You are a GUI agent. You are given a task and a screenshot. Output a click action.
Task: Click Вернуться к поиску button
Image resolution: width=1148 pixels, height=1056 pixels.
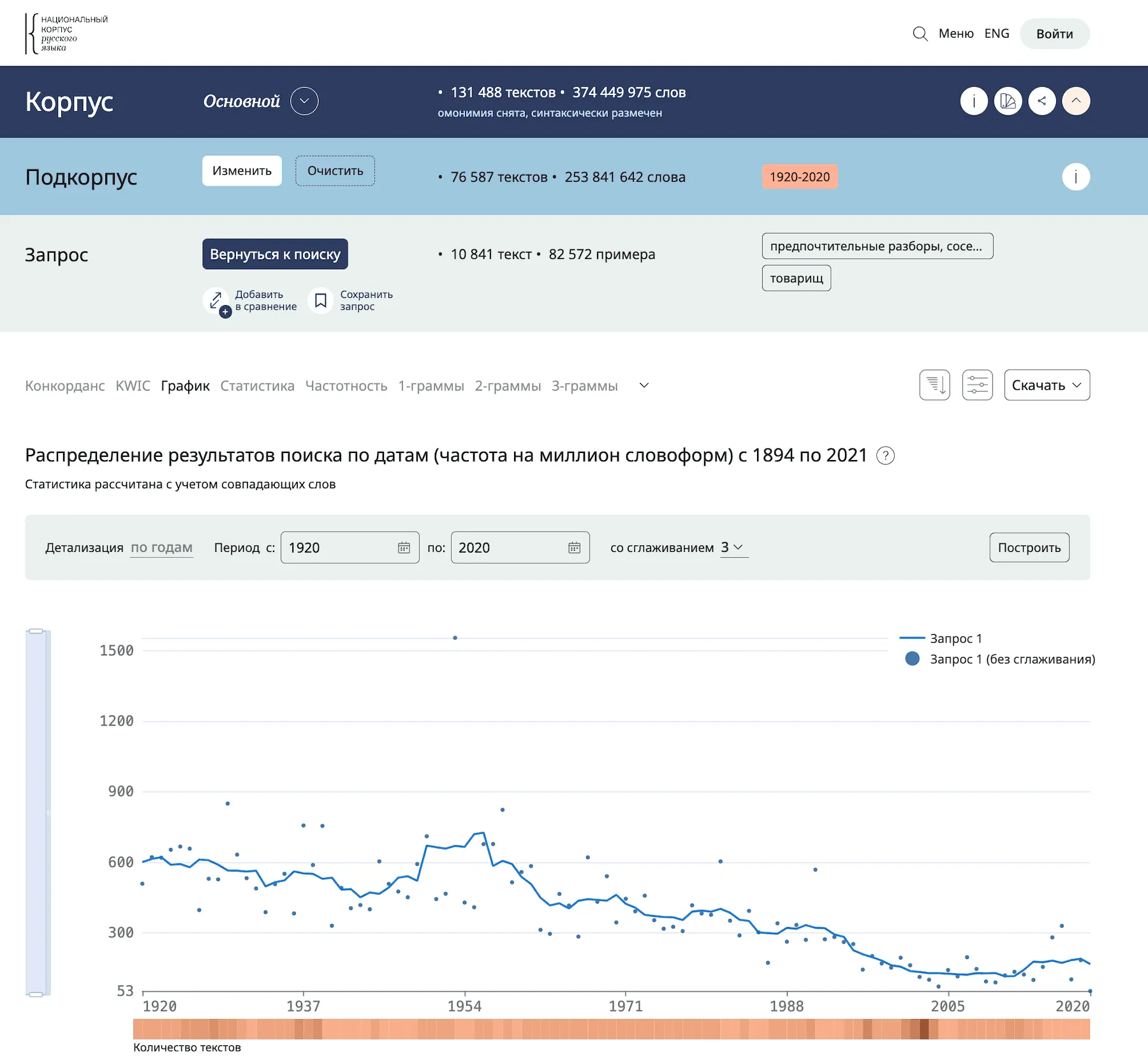(x=275, y=254)
